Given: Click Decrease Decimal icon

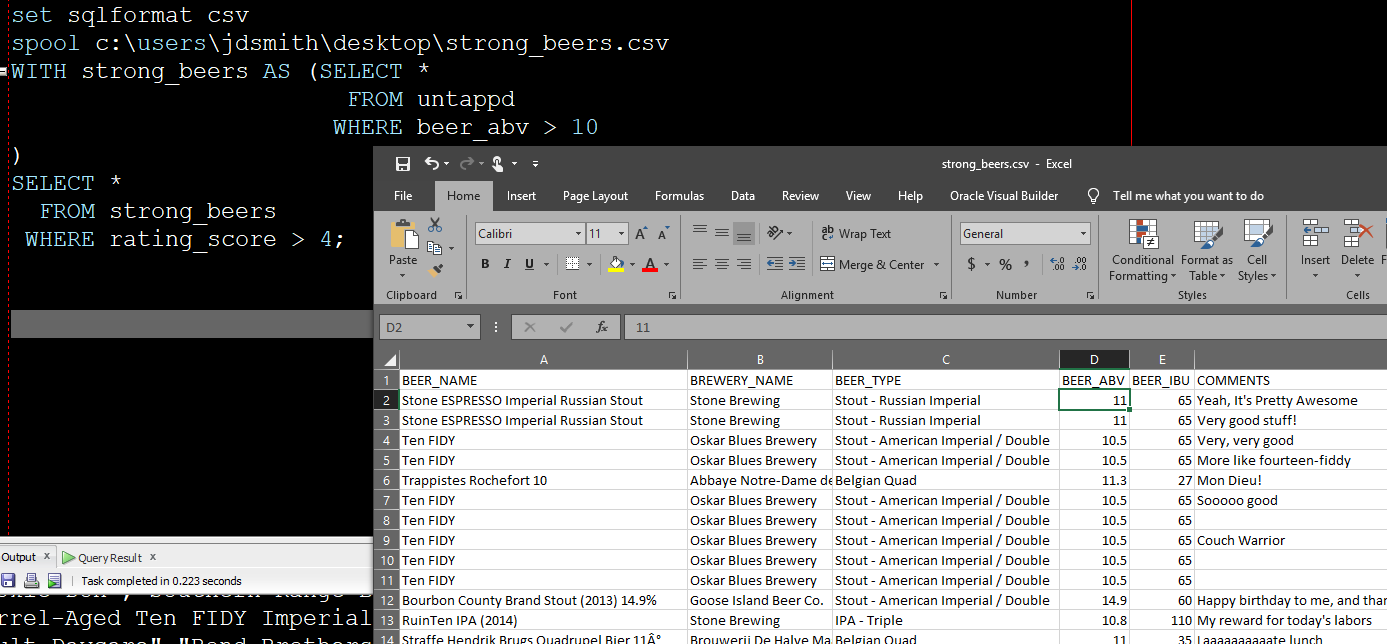Looking at the screenshot, I should (x=1079, y=264).
